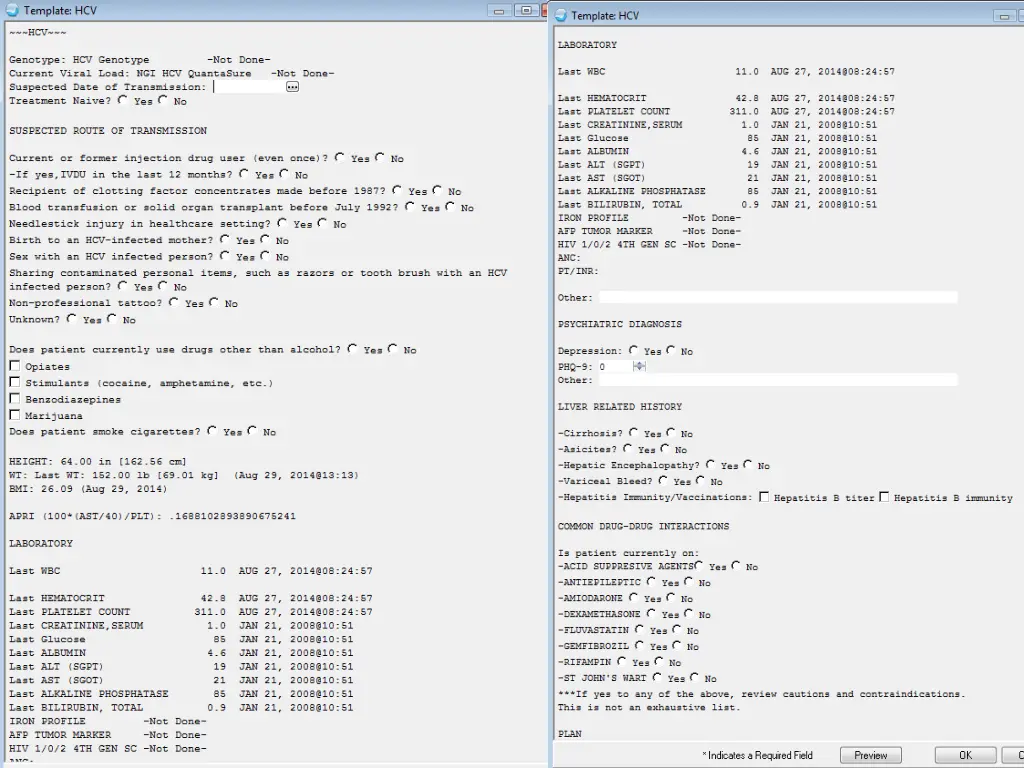Click the left Template: HCV window icon

[x=12, y=10]
